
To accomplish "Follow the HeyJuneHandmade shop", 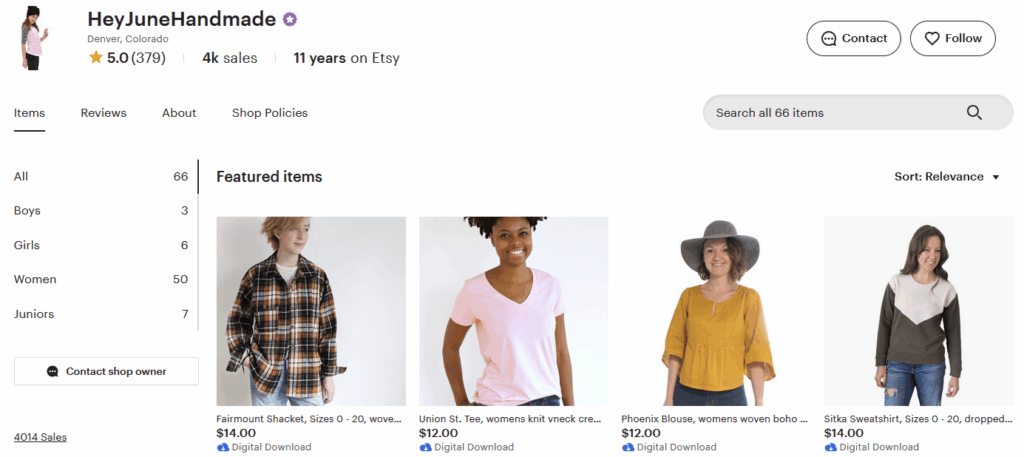I will (x=952, y=39).
